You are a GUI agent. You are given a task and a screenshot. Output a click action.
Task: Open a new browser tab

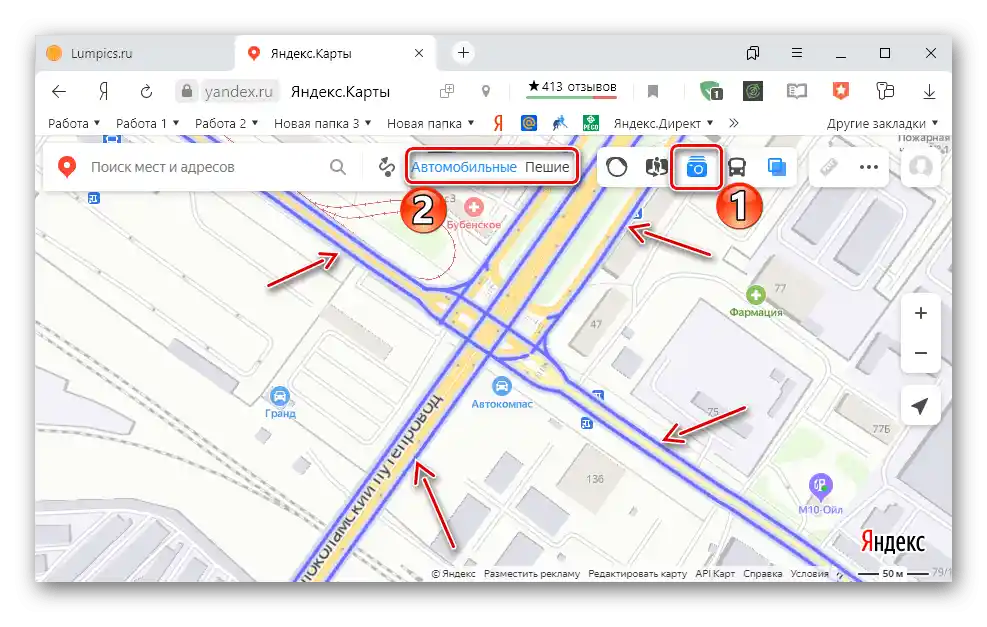(x=463, y=53)
